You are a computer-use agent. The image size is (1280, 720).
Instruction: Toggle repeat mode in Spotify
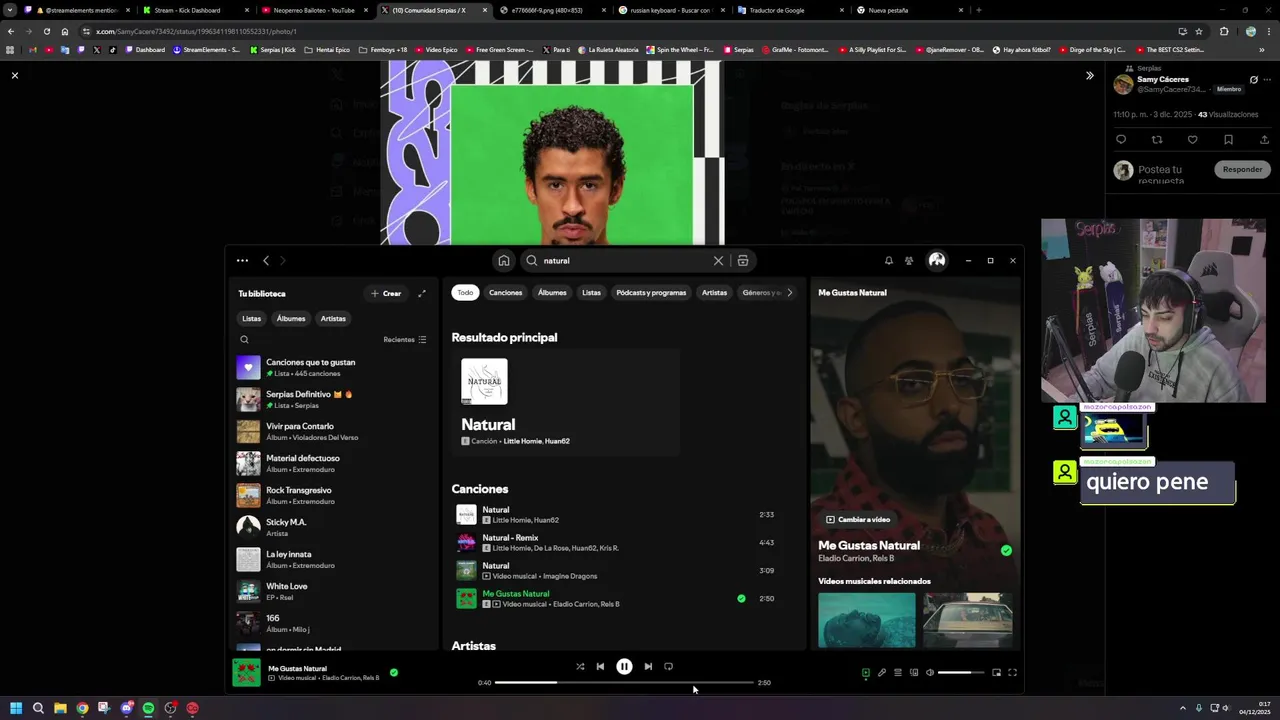coord(668,666)
